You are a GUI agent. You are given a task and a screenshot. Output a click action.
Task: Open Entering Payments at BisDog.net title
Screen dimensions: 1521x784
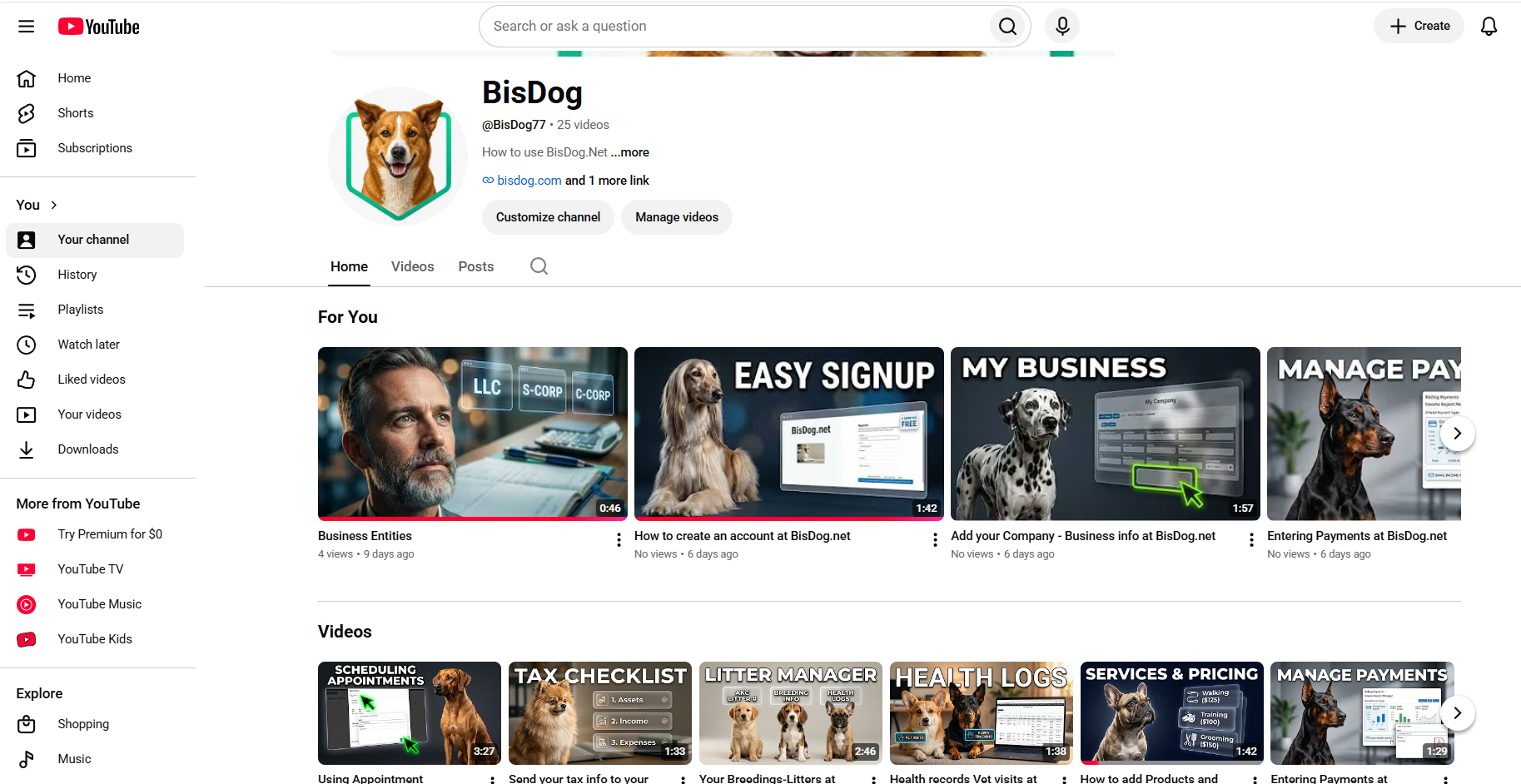(1357, 536)
